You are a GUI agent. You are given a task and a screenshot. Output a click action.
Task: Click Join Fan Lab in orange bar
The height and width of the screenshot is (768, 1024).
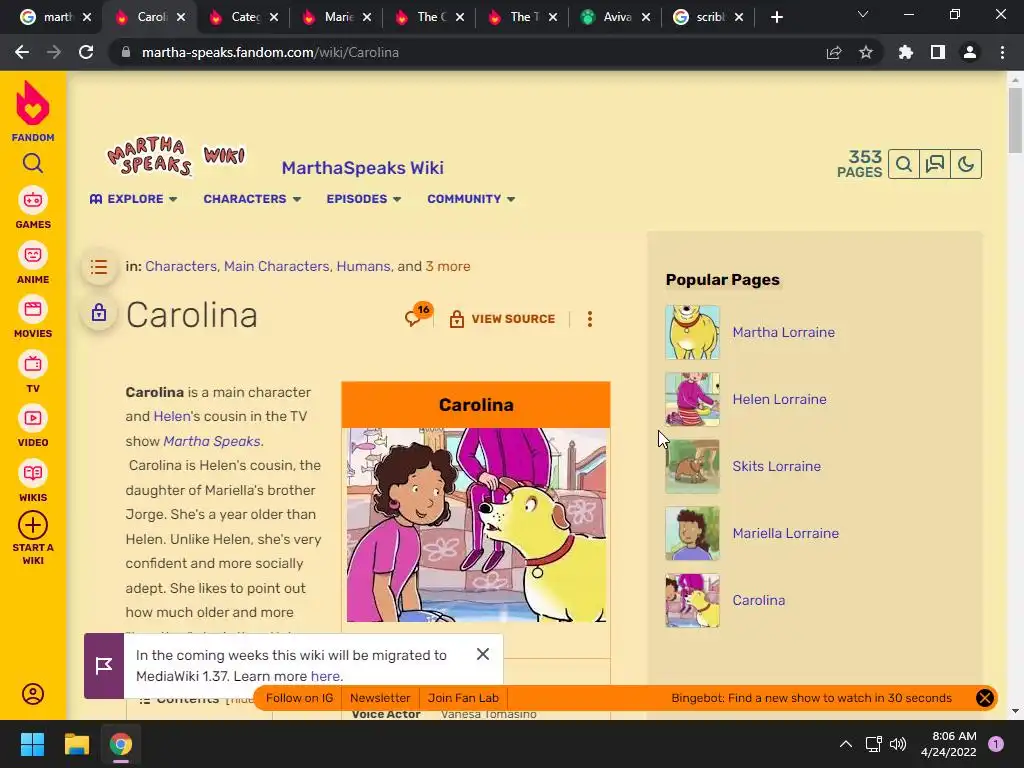(463, 697)
